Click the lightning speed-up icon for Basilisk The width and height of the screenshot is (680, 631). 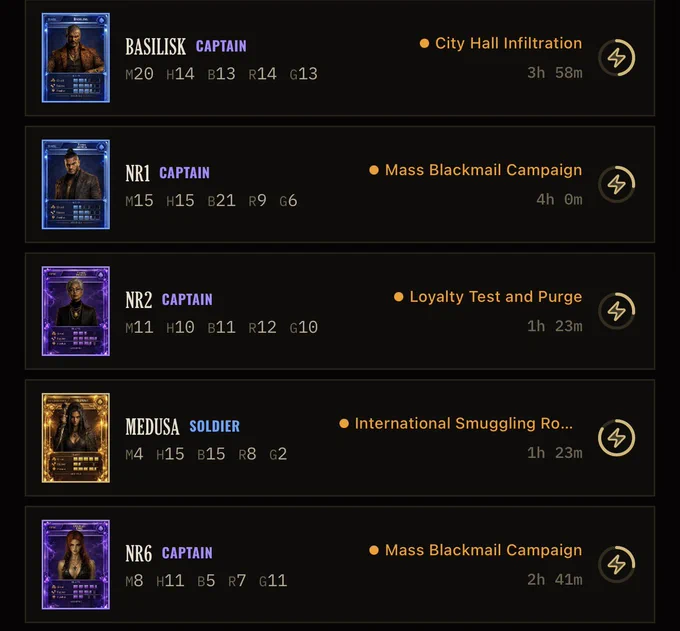point(616,58)
